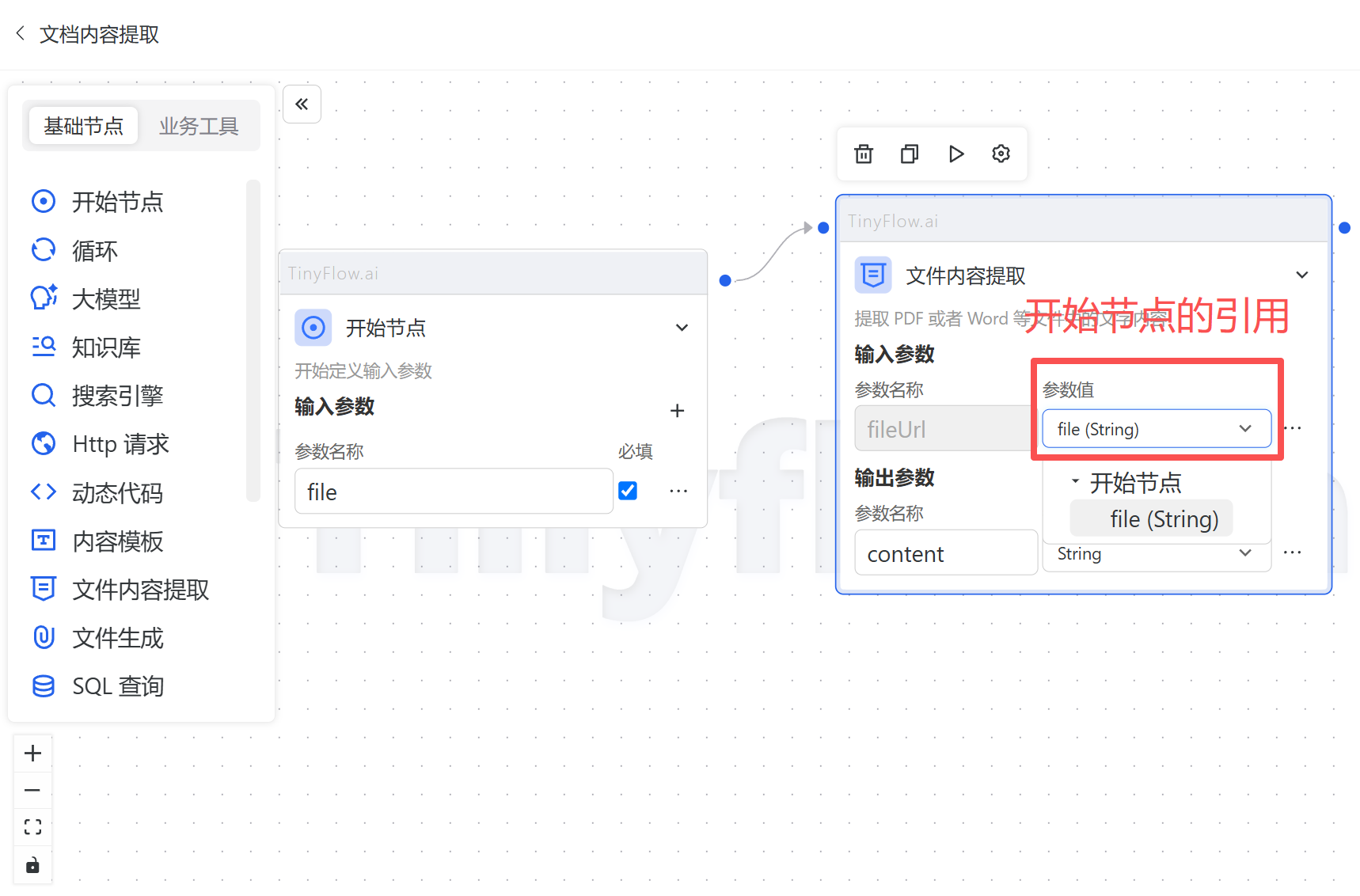Add a new input parameter
Screen dimensions: 1360x896
(x=677, y=410)
